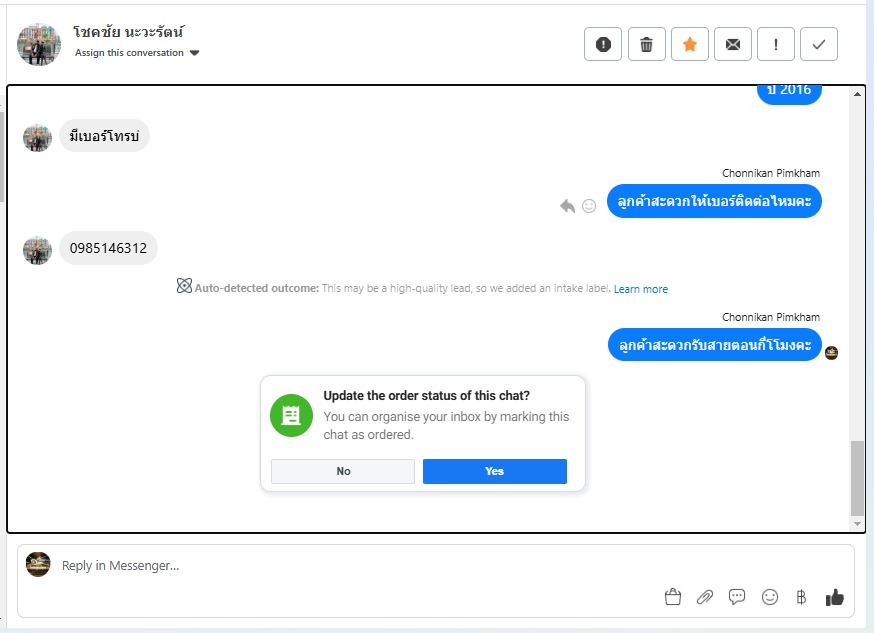Mark conversation unread with the envelope icon
This screenshot has height=633, width=874.
pos(732,44)
